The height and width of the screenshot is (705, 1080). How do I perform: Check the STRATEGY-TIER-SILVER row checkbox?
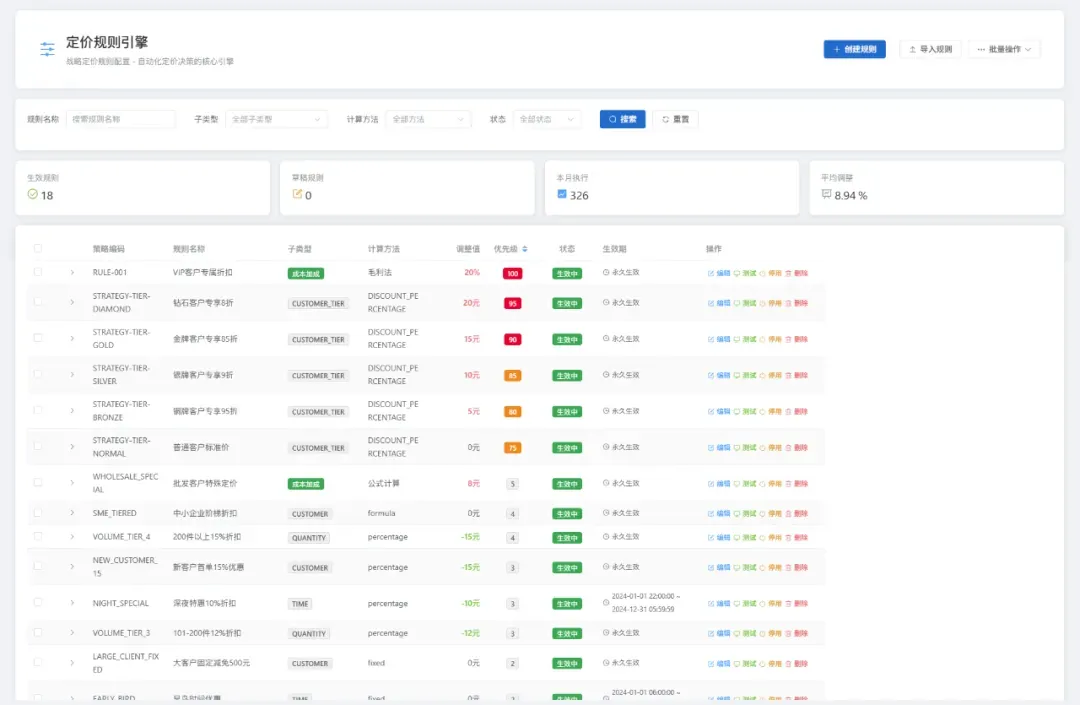pyautogui.click(x=38, y=374)
